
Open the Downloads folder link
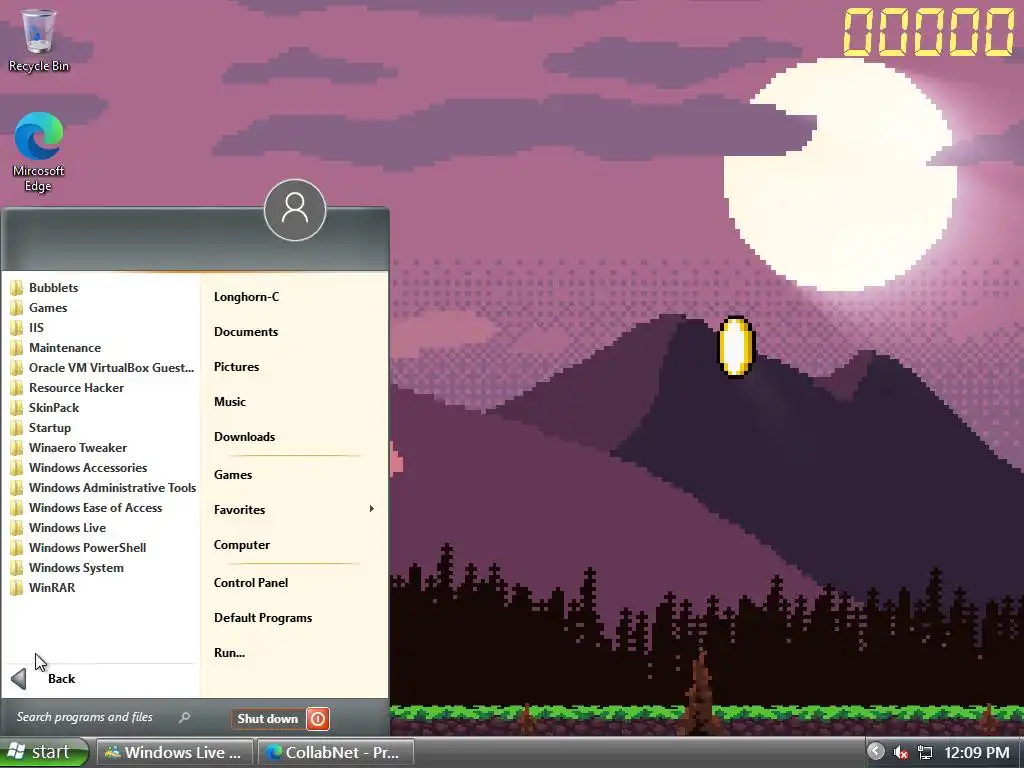click(244, 437)
